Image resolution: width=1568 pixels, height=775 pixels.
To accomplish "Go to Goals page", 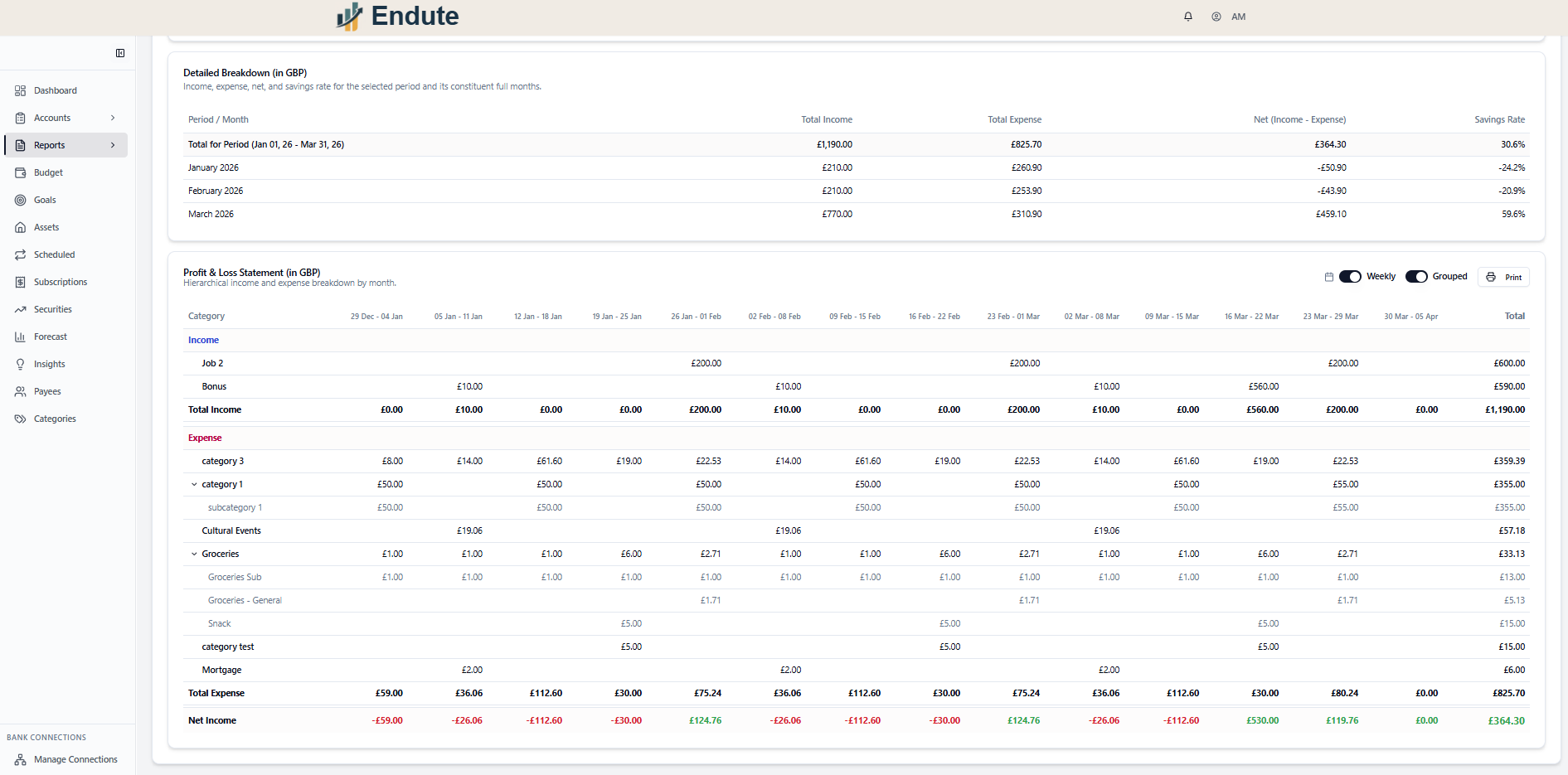I will coord(45,200).
